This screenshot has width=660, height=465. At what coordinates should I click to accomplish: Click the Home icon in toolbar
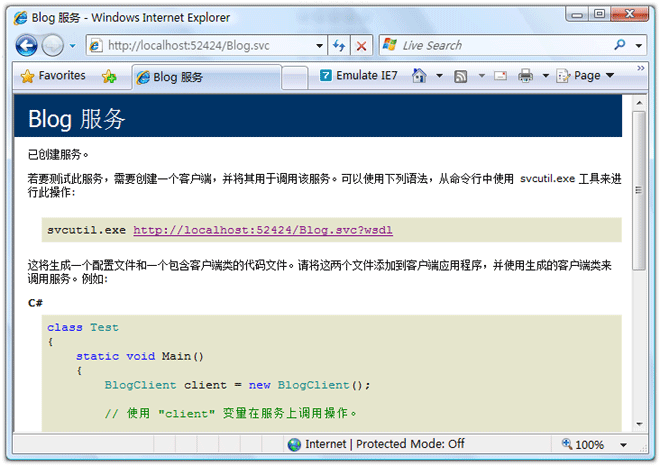point(419,76)
